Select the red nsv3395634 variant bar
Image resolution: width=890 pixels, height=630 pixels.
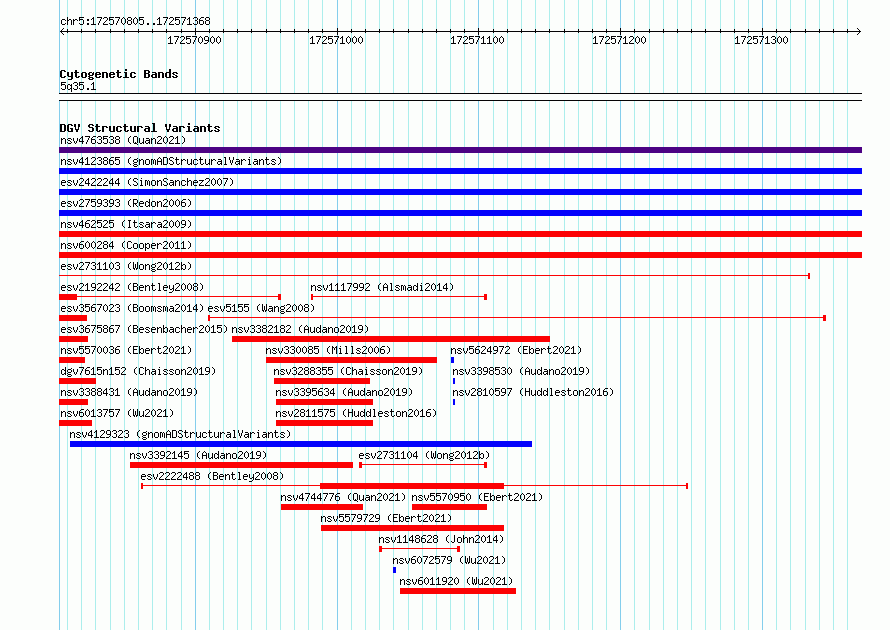pyautogui.click(x=324, y=402)
